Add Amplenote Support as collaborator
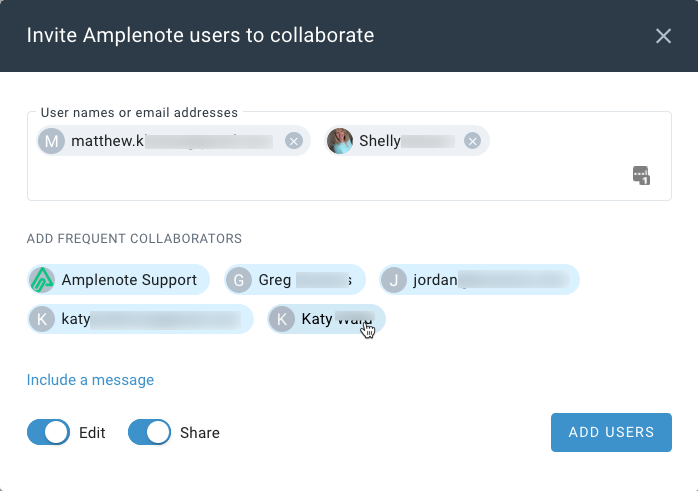Image resolution: width=698 pixels, height=491 pixels. [x=118, y=280]
